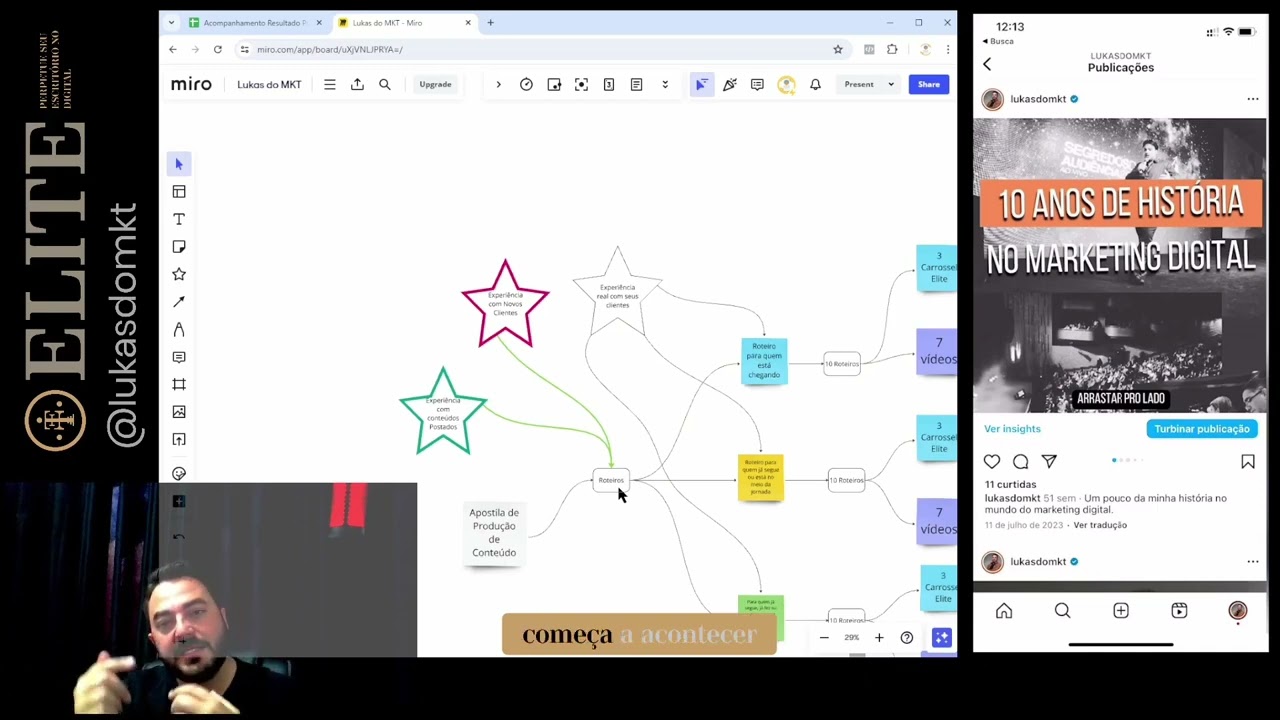Open the stickers and emoji tool
The width and height of the screenshot is (1280, 720).
click(x=179, y=474)
